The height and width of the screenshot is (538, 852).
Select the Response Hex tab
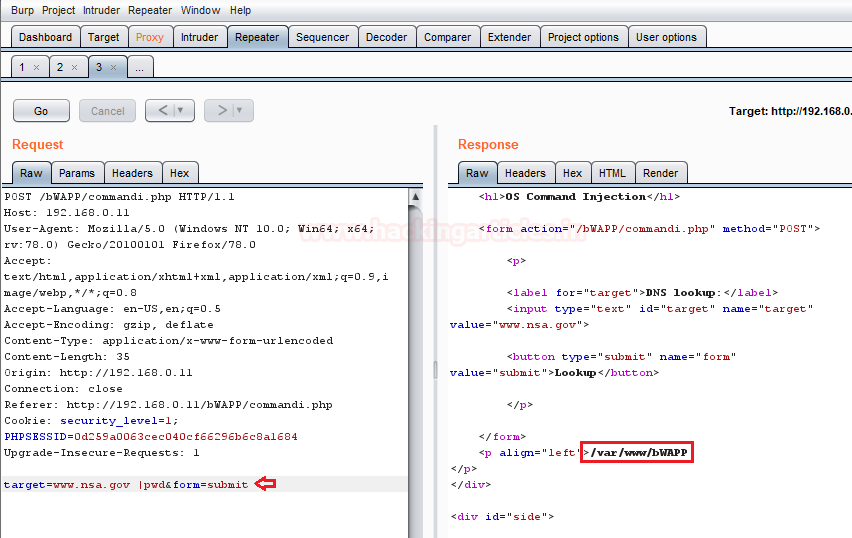[x=573, y=173]
